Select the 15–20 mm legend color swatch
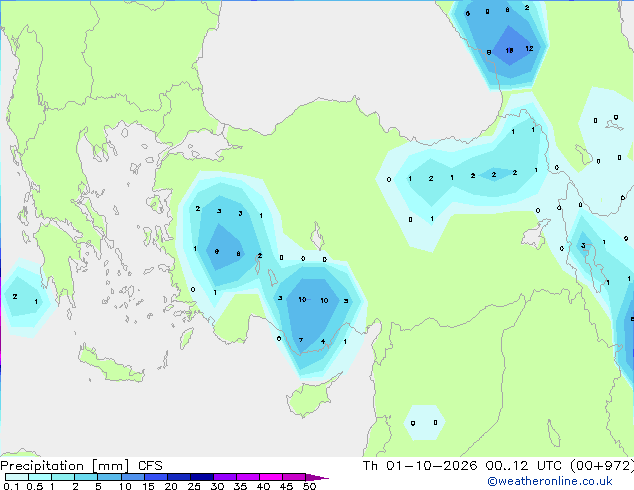Screen dimensions: 634x490 tap(155, 477)
